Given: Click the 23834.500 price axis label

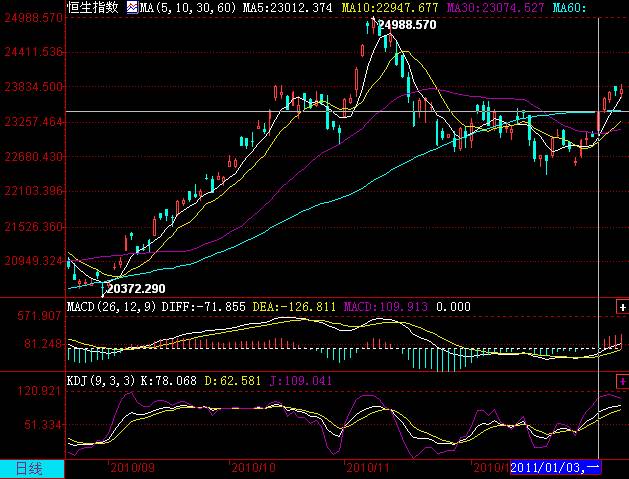Looking at the screenshot, I should pos(34,87).
